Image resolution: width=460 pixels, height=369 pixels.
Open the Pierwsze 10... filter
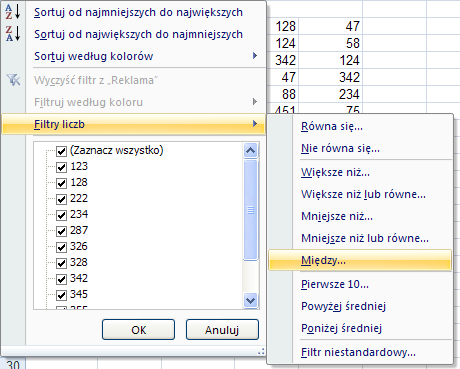point(360,284)
